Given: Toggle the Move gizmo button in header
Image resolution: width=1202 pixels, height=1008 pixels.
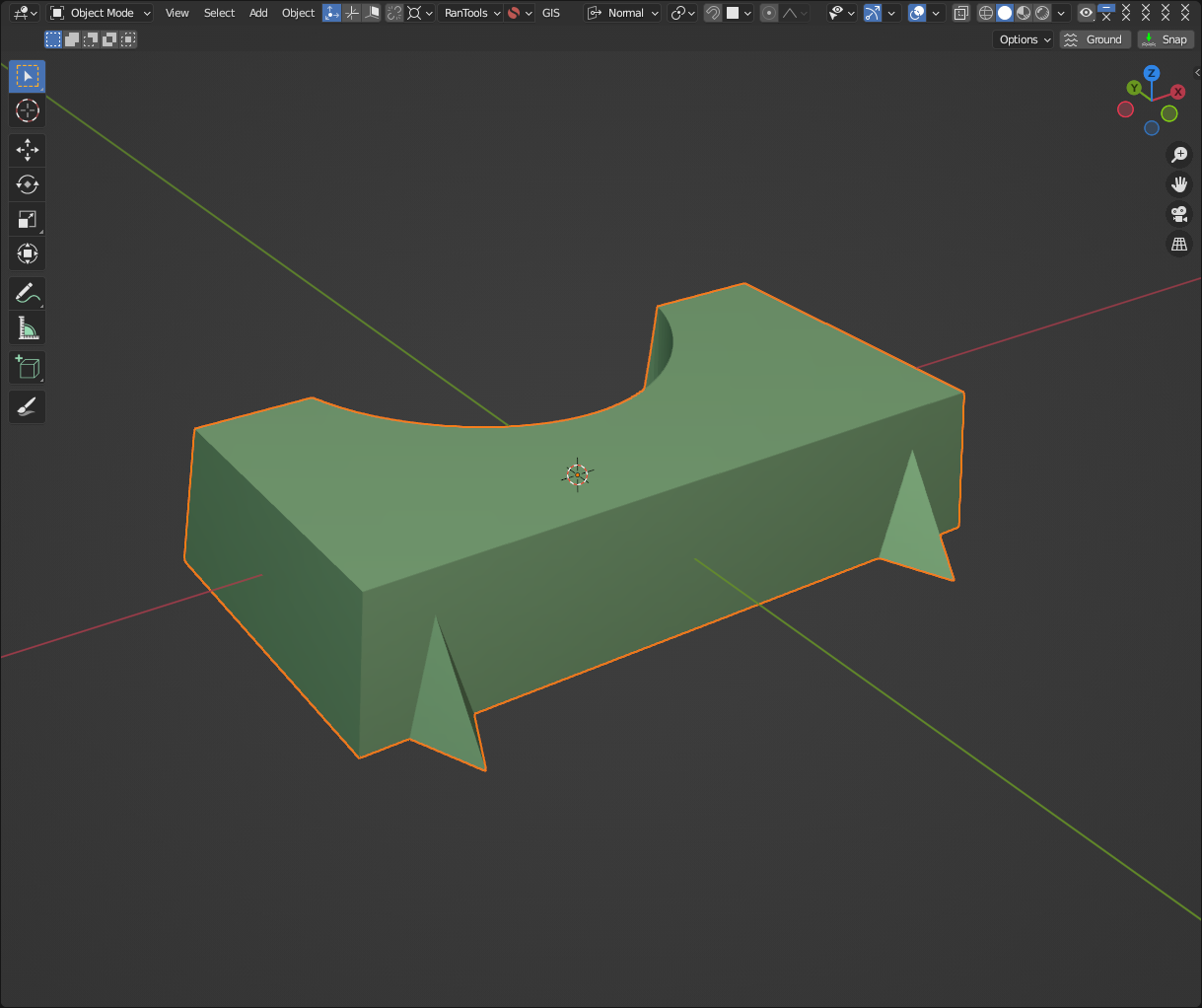Looking at the screenshot, I should click(x=332, y=13).
